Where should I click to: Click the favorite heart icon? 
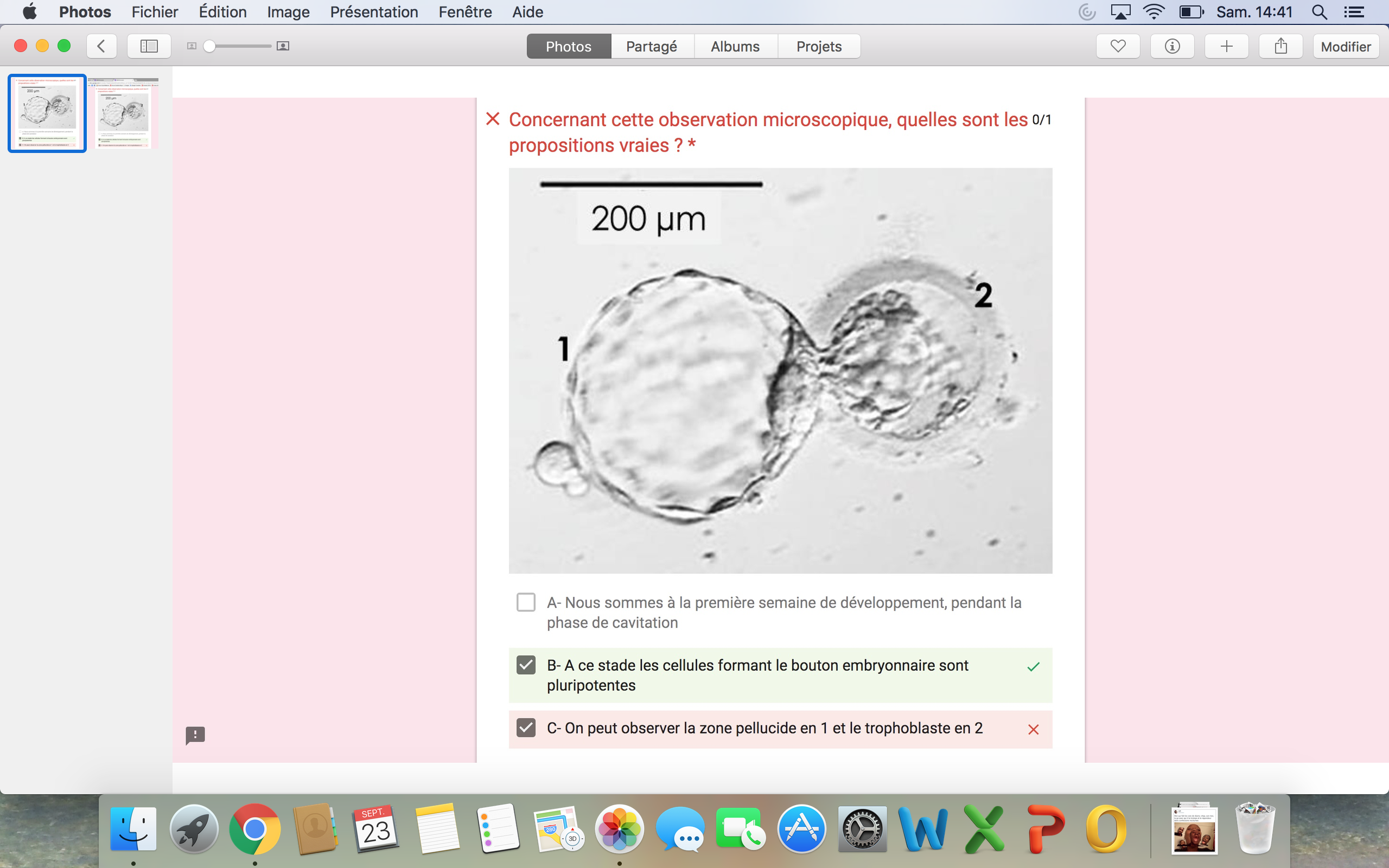1118,46
